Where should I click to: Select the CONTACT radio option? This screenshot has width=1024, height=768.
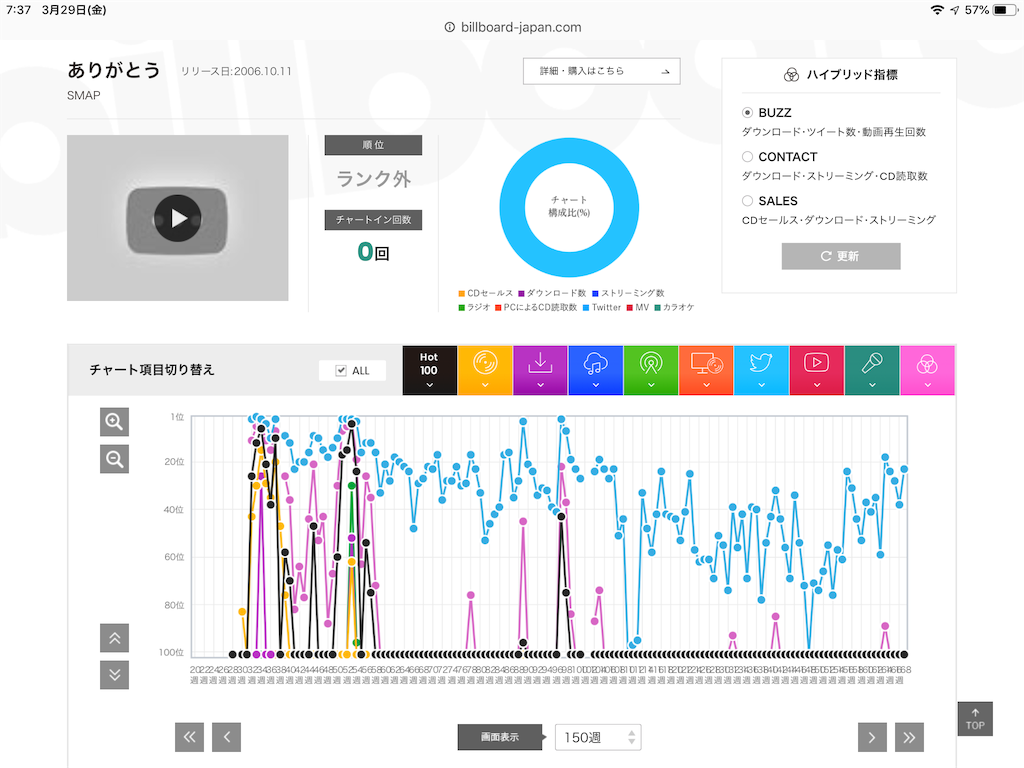click(748, 157)
